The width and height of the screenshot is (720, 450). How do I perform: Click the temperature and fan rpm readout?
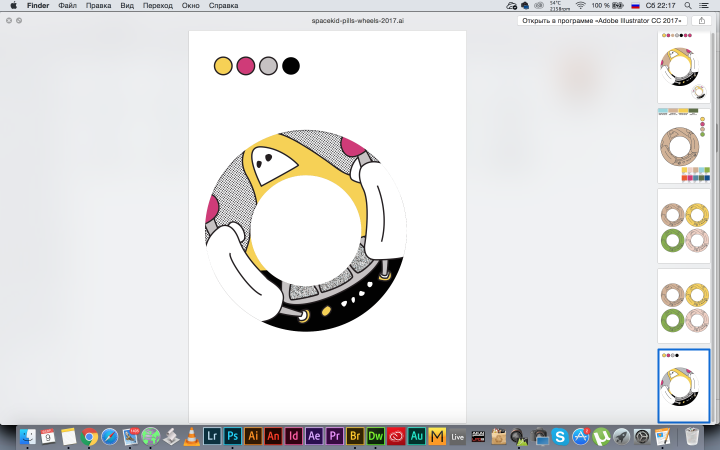pos(559,6)
